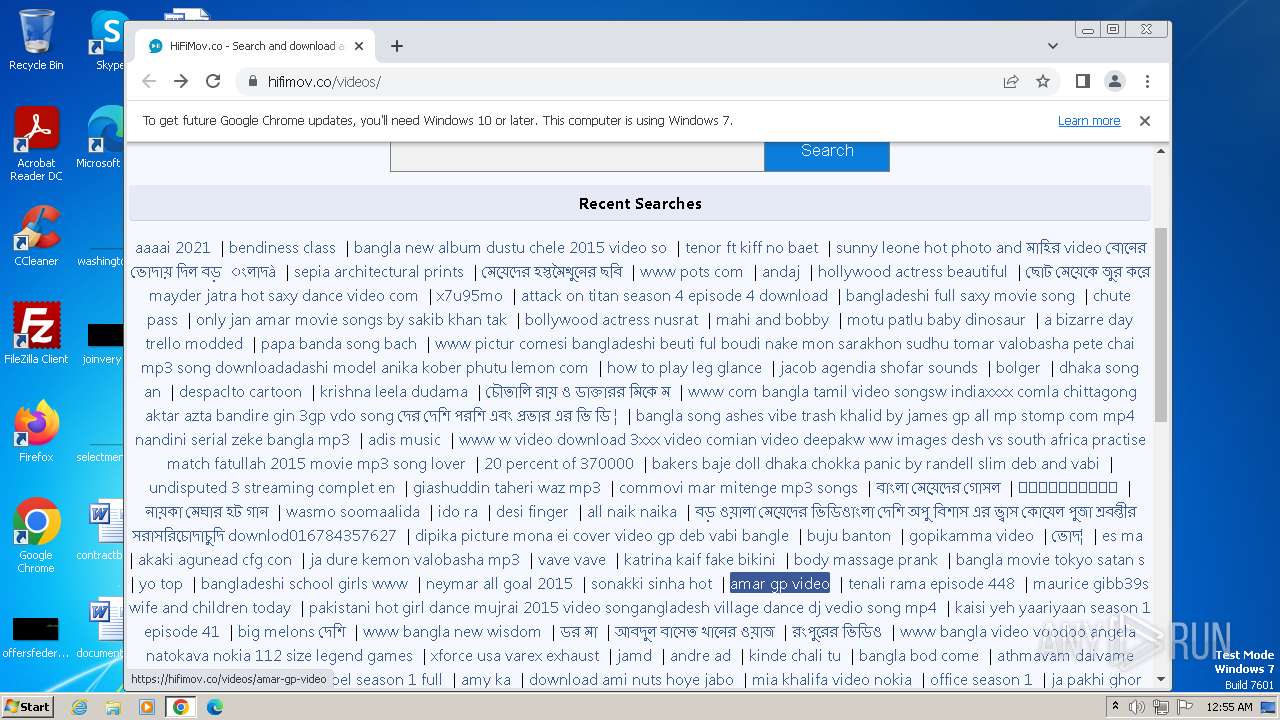1280x720 pixels.
Task: Open highlighted 'amar gp video' link
Action: tap(780, 584)
